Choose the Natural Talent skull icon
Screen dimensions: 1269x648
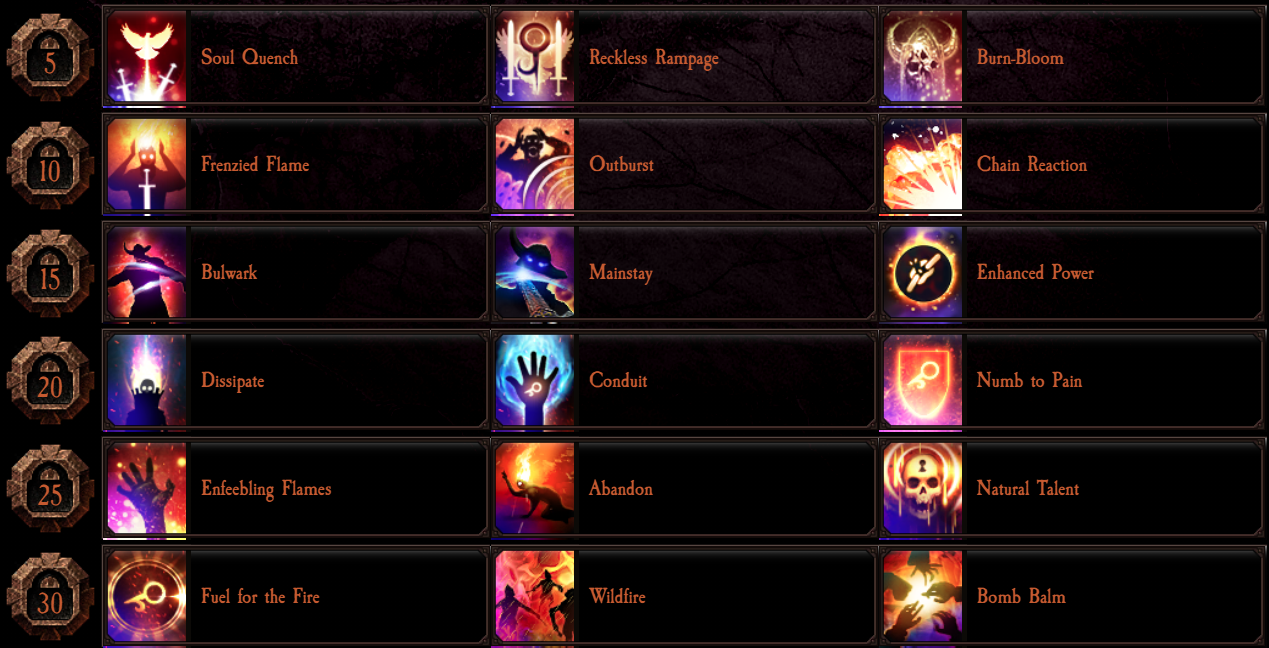(x=923, y=489)
